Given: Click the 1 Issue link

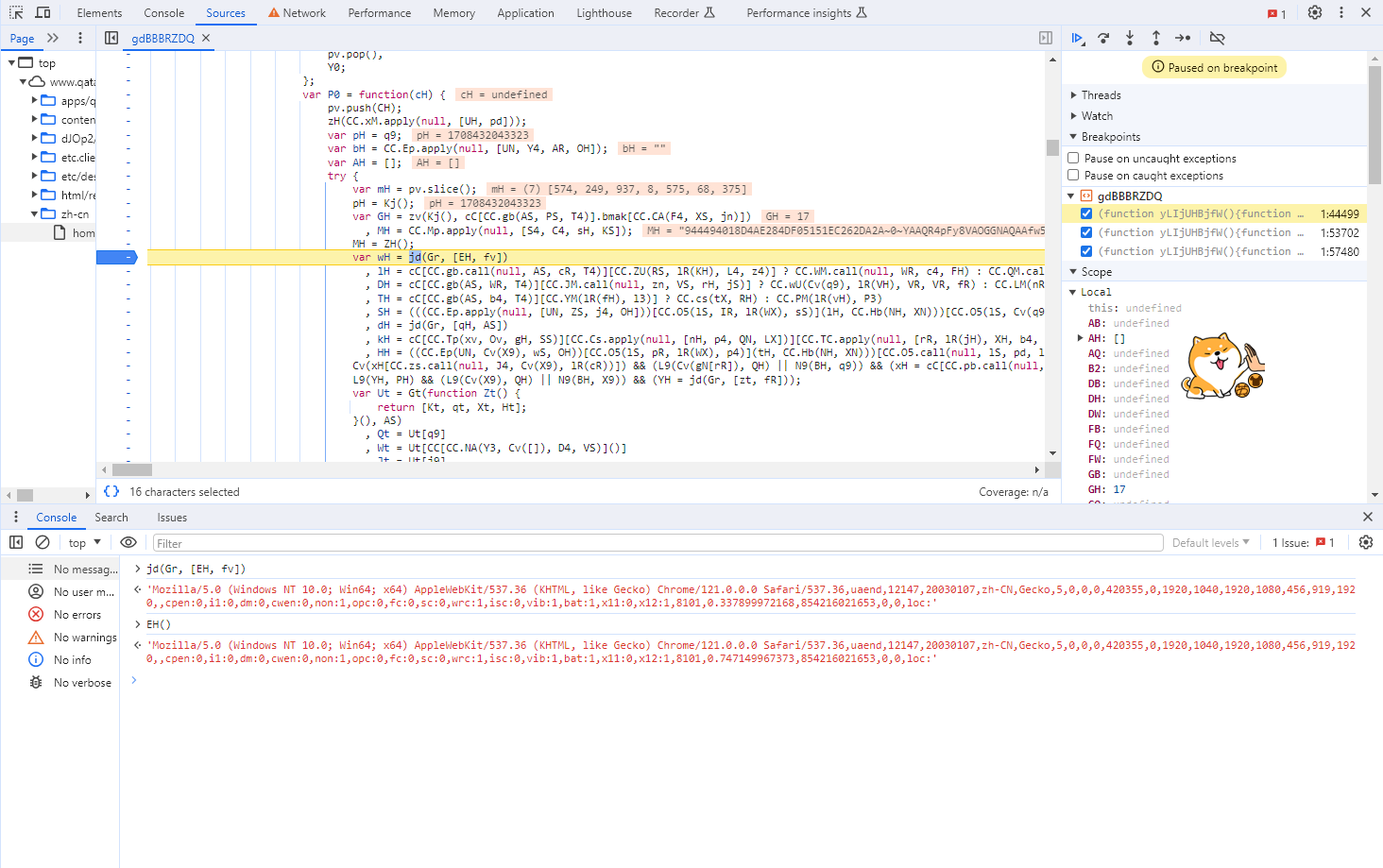Looking at the screenshot, I should 1304,543.
